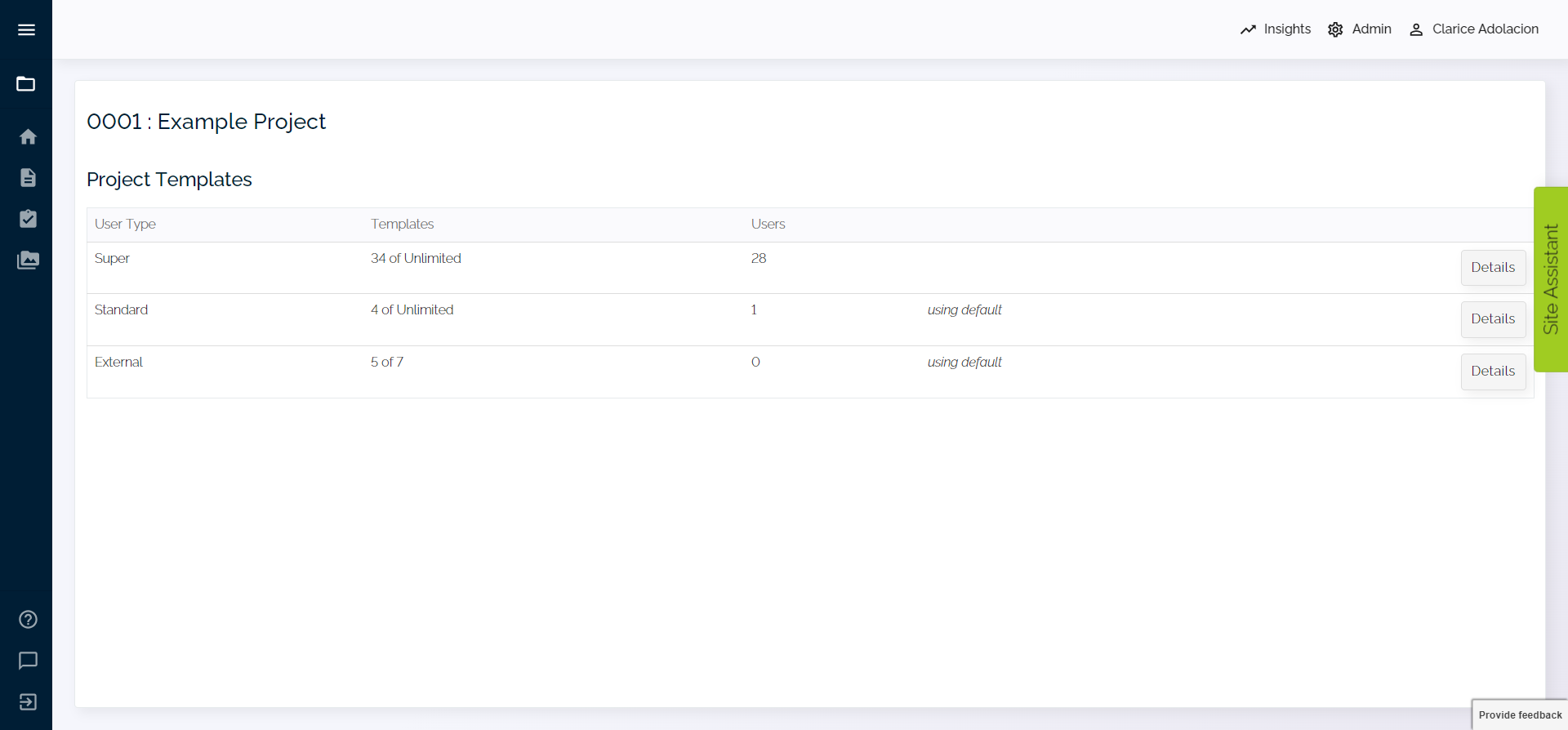The width and height of the screenshot is (1568, 730).
Task: Click the '5 of 7' templates link
Action: coord(387,363)
